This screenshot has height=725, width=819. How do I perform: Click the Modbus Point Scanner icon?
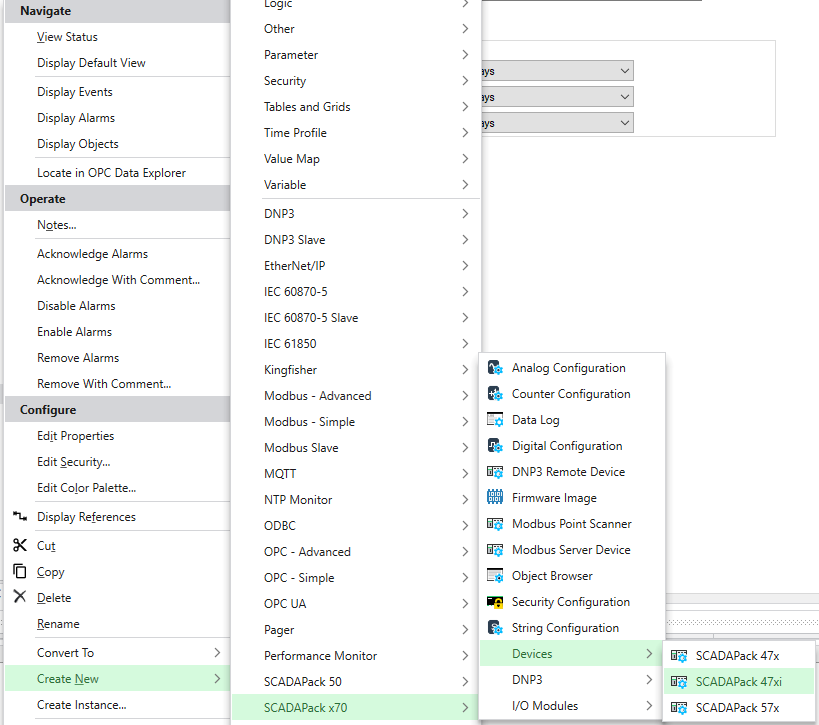[495, 524]
